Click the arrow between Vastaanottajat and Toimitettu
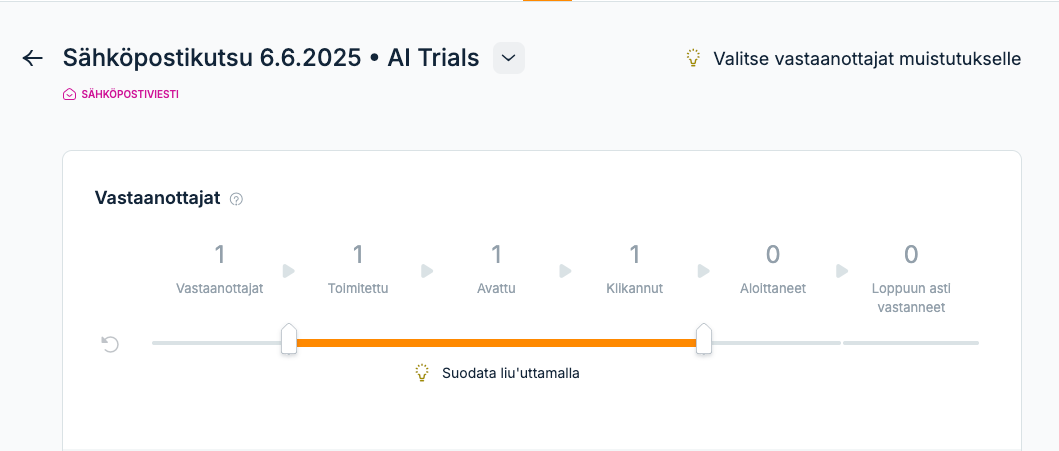Screen dimensions: 1059x451 click(289, 271)
